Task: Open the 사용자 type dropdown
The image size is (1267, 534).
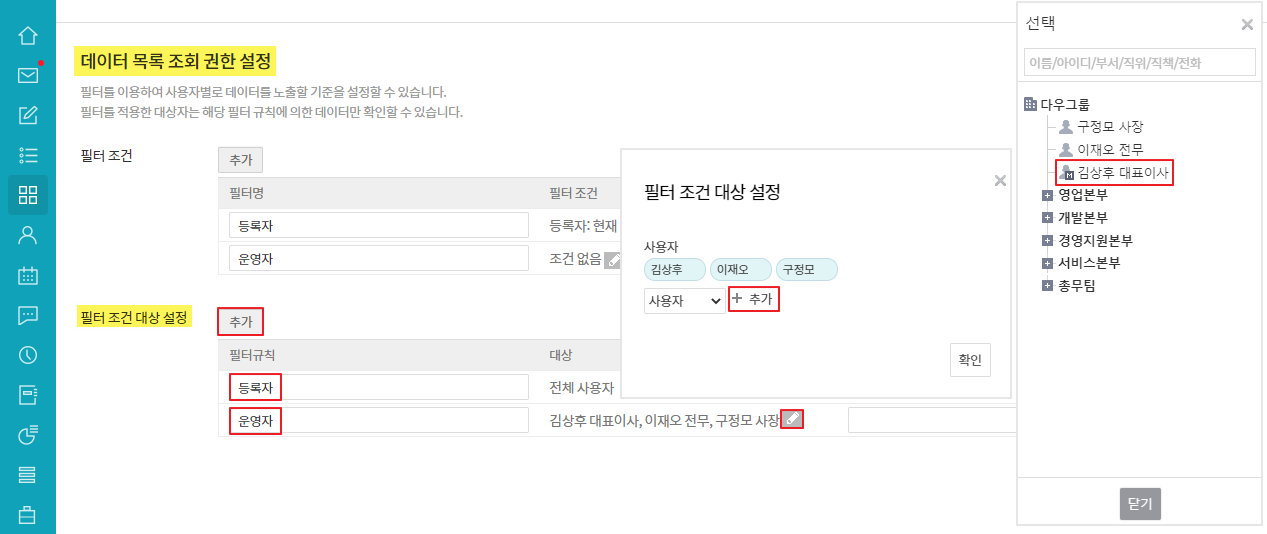Action: [x=685, y=300]
